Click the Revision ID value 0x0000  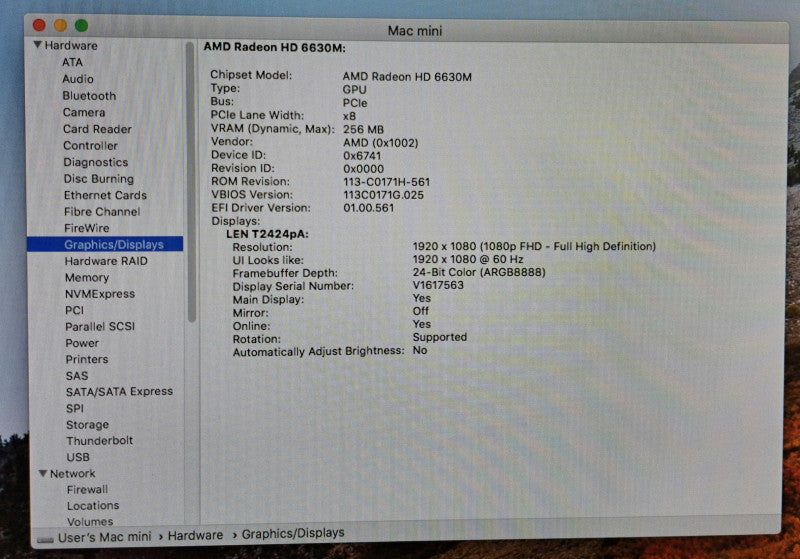363,169
